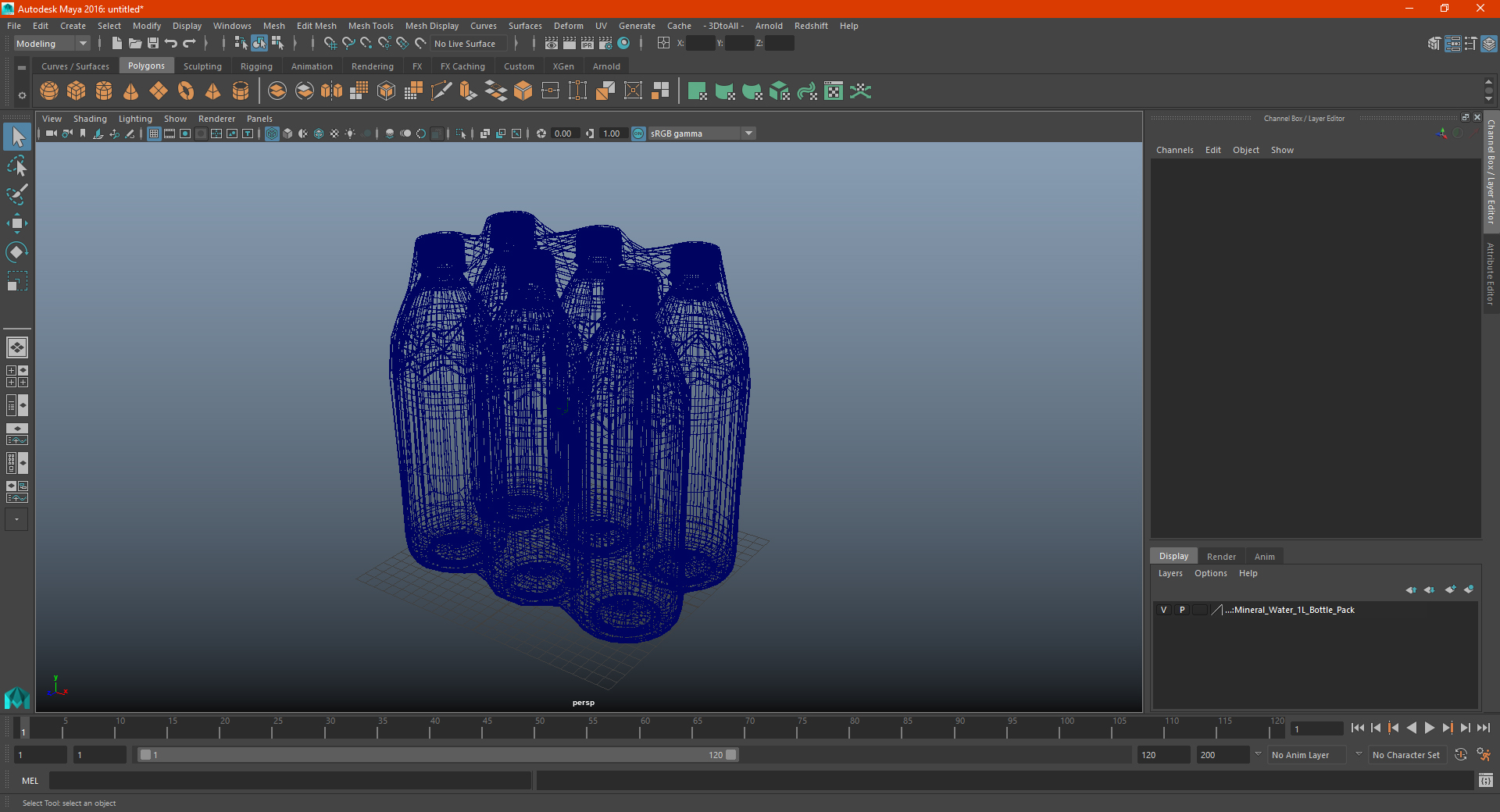The image size is (1500, 812).
Task: Click the Redo arrow icon
Action: 189,44
